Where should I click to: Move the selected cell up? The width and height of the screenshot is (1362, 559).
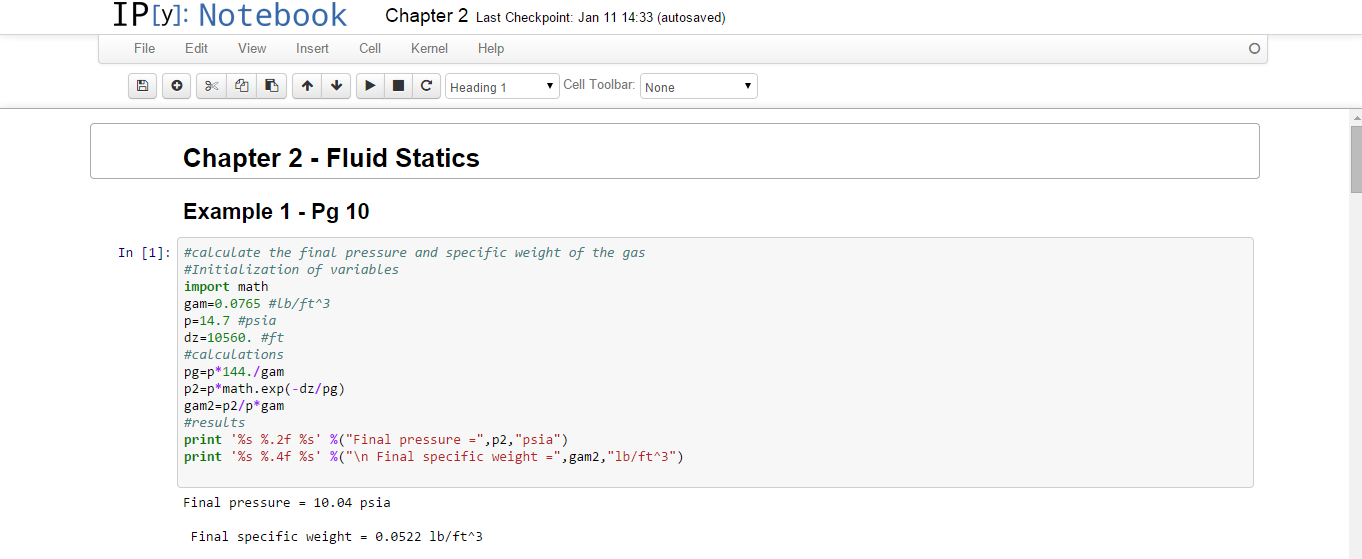(x=307, y=87)
